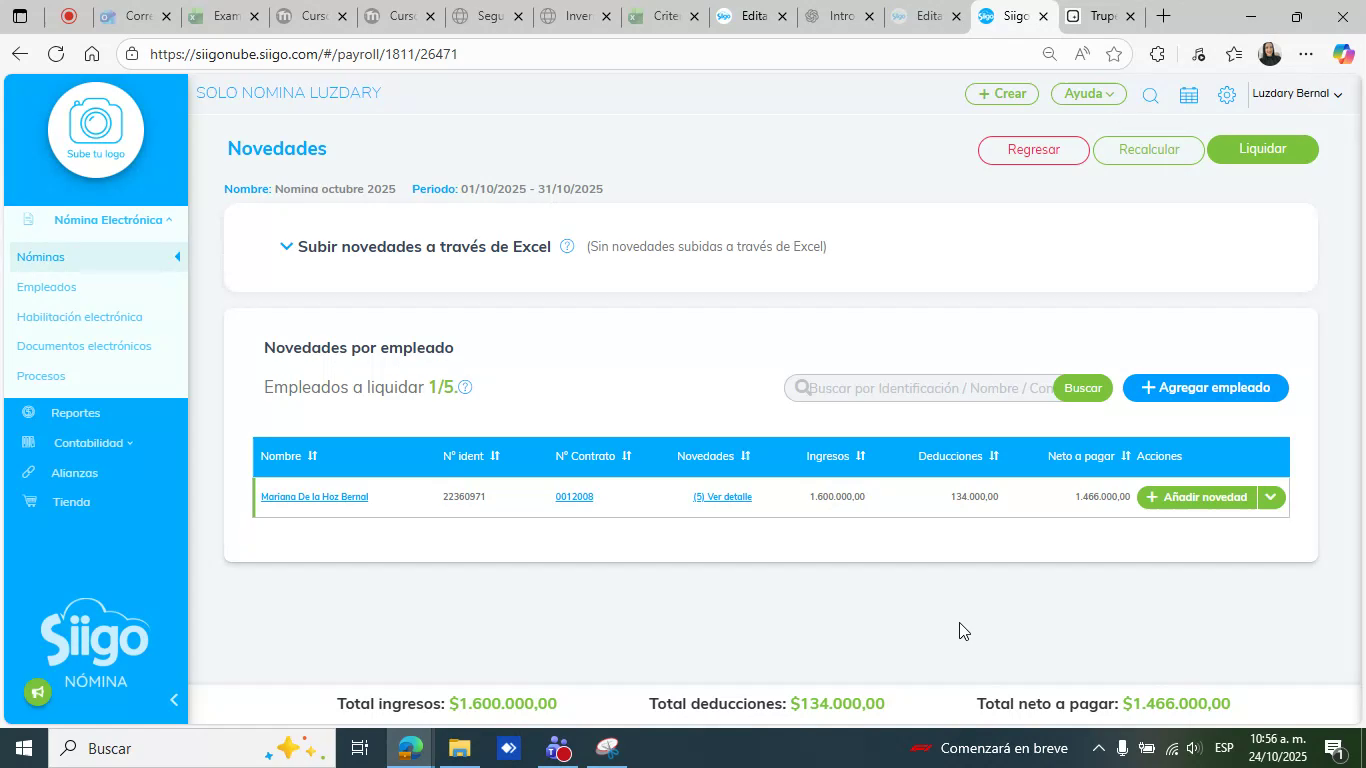Open Reportes in the sidebar
Image resolution: width=1366 pixels, height=768 pixels.
tap(75, 413)
